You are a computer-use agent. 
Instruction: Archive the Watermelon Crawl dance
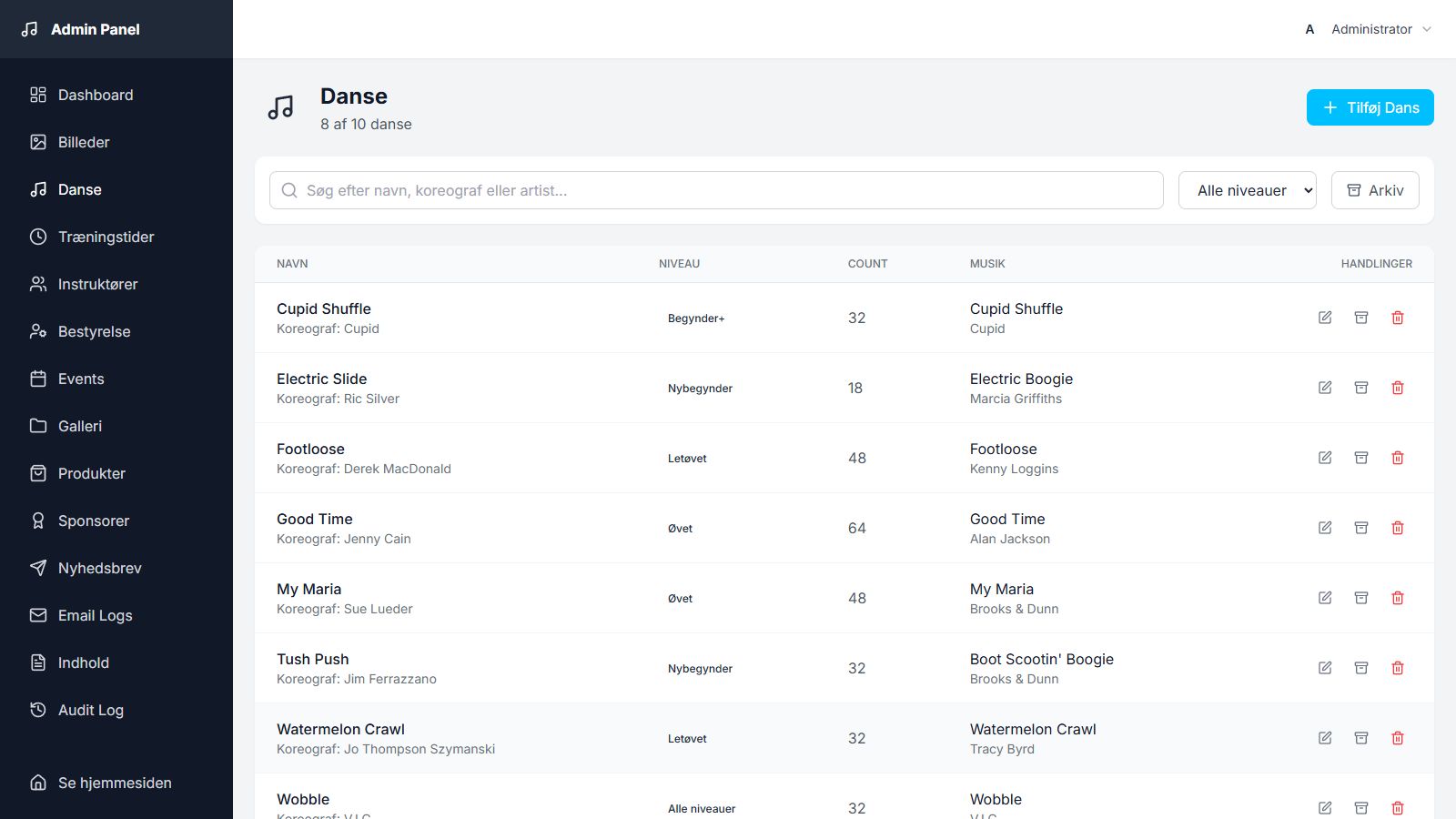[x=1361, y=738]
